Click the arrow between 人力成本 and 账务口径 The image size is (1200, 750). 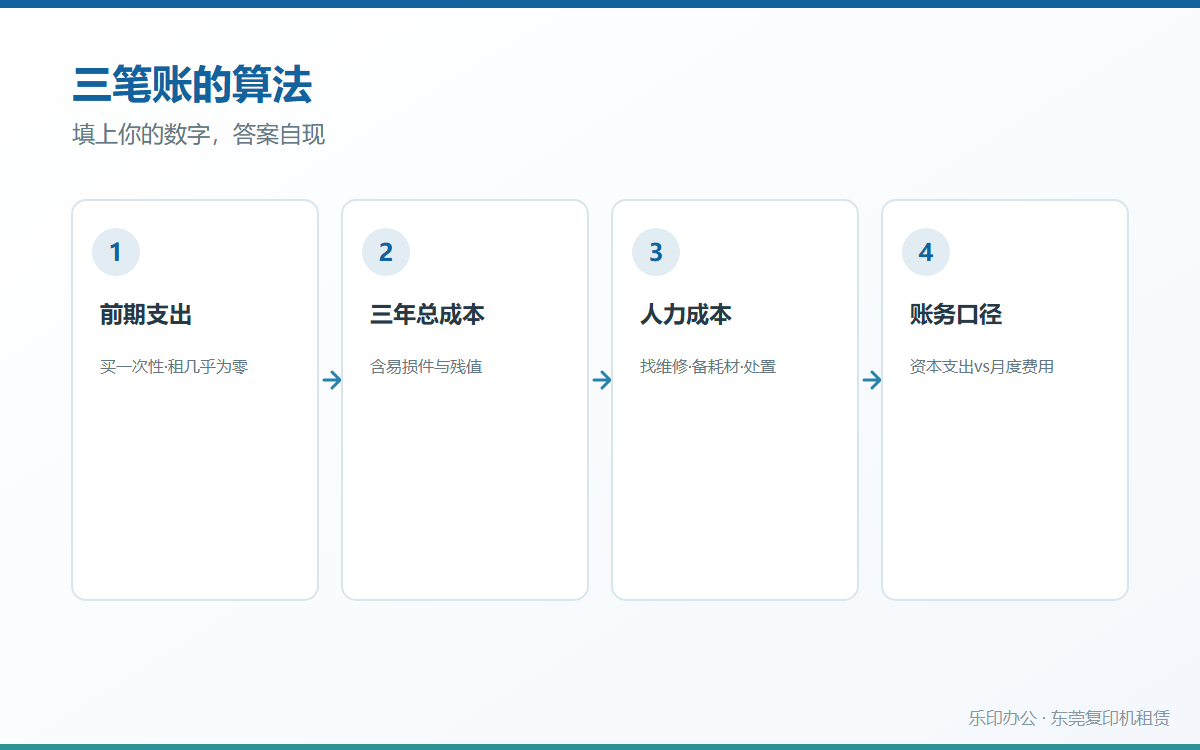coord(872,380)
